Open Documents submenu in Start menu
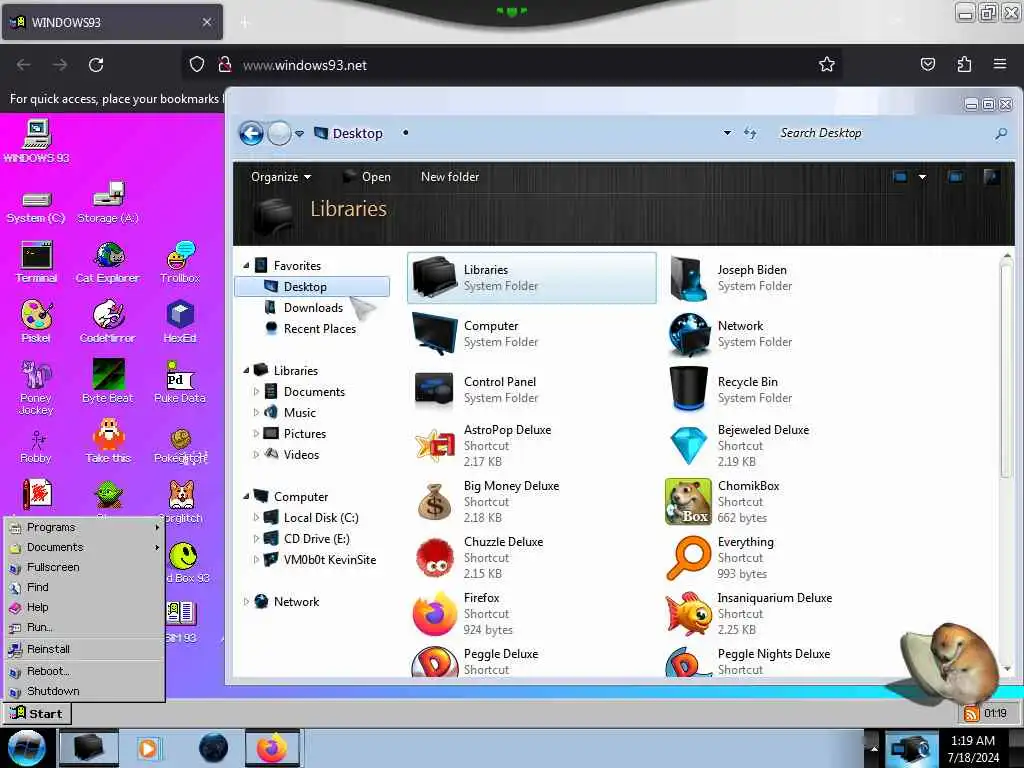Viewport: 1024px width, 768px height. (x=84, y=547)
